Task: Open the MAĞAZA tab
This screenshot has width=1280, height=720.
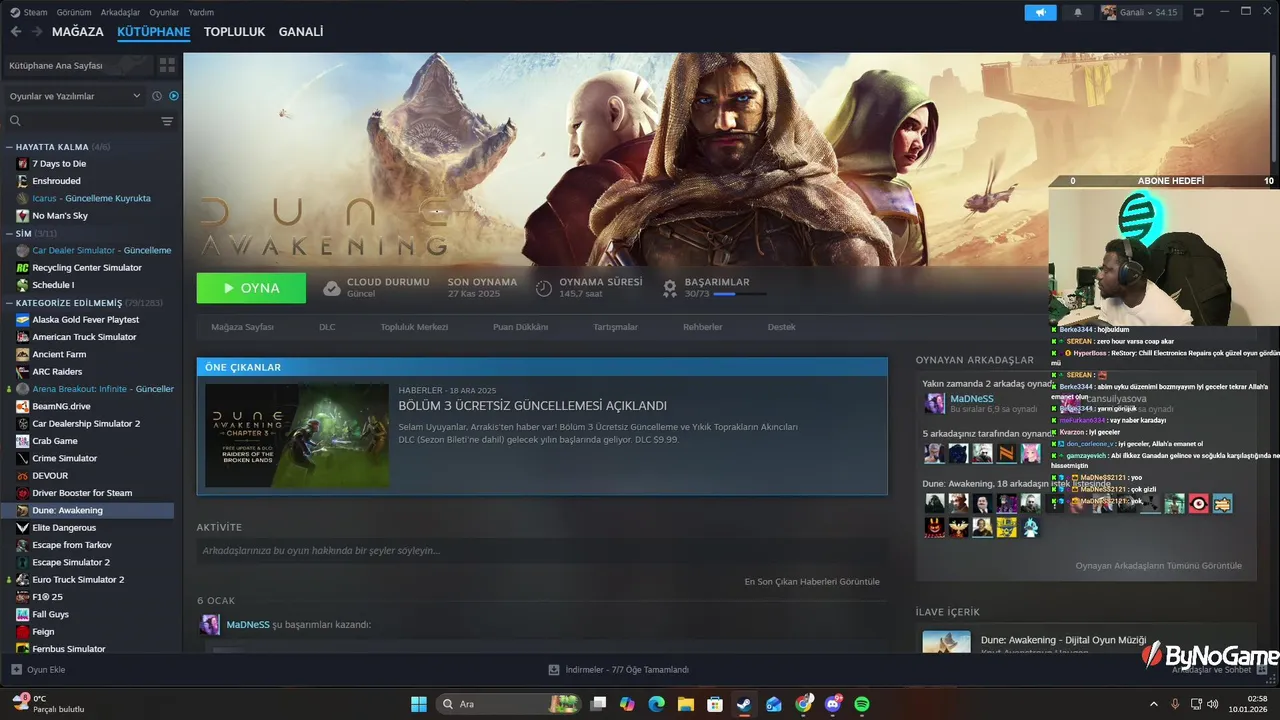Action: (78, 32)
